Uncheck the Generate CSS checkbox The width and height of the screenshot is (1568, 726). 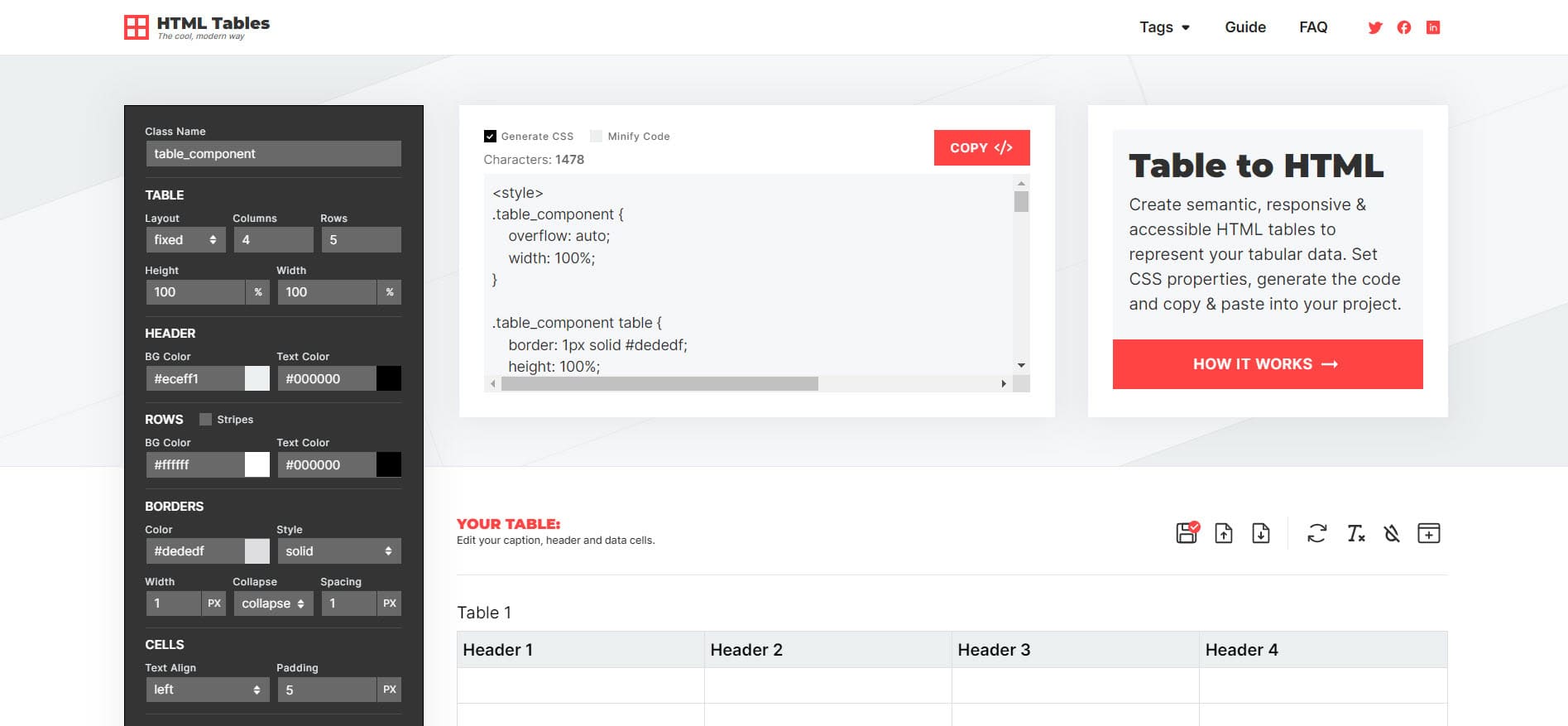tap(490, 137)
